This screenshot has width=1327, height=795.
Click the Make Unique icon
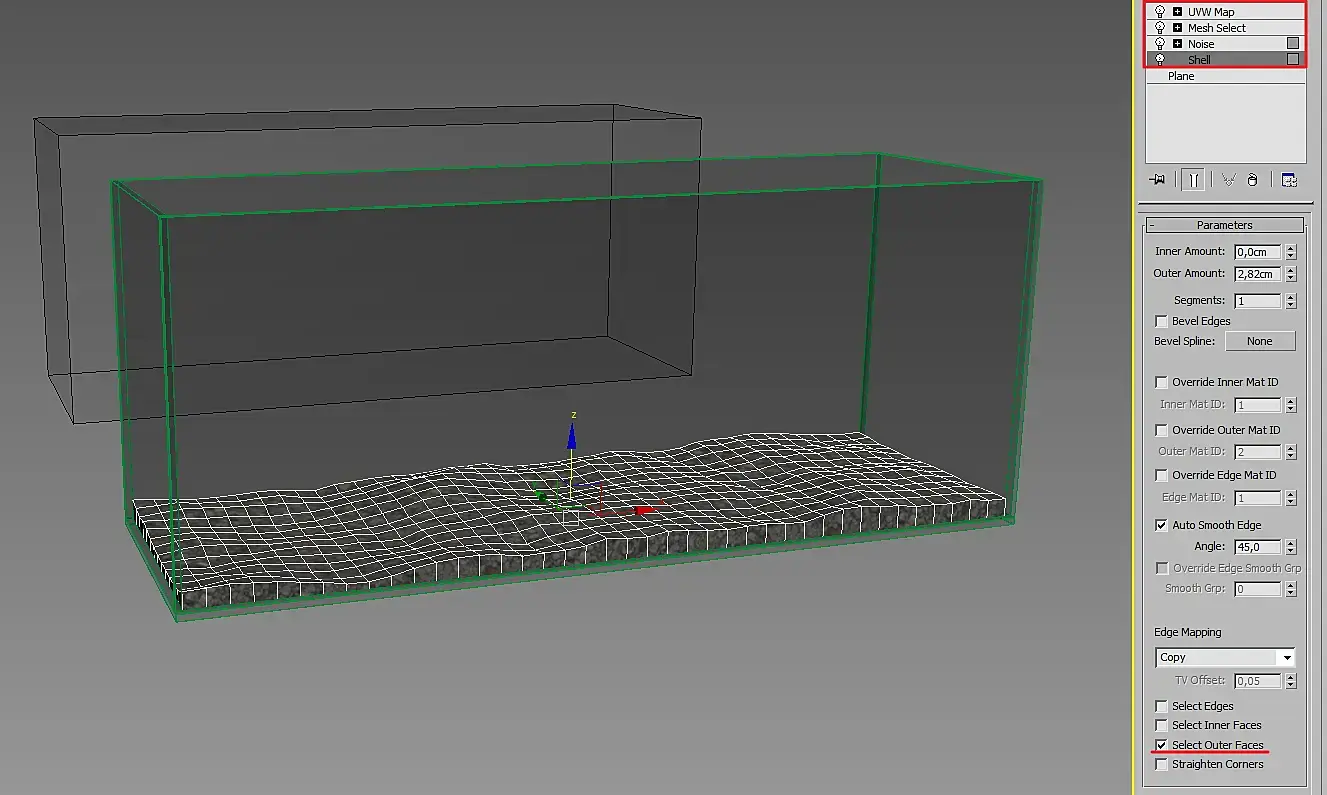[x=1228, y=180]
